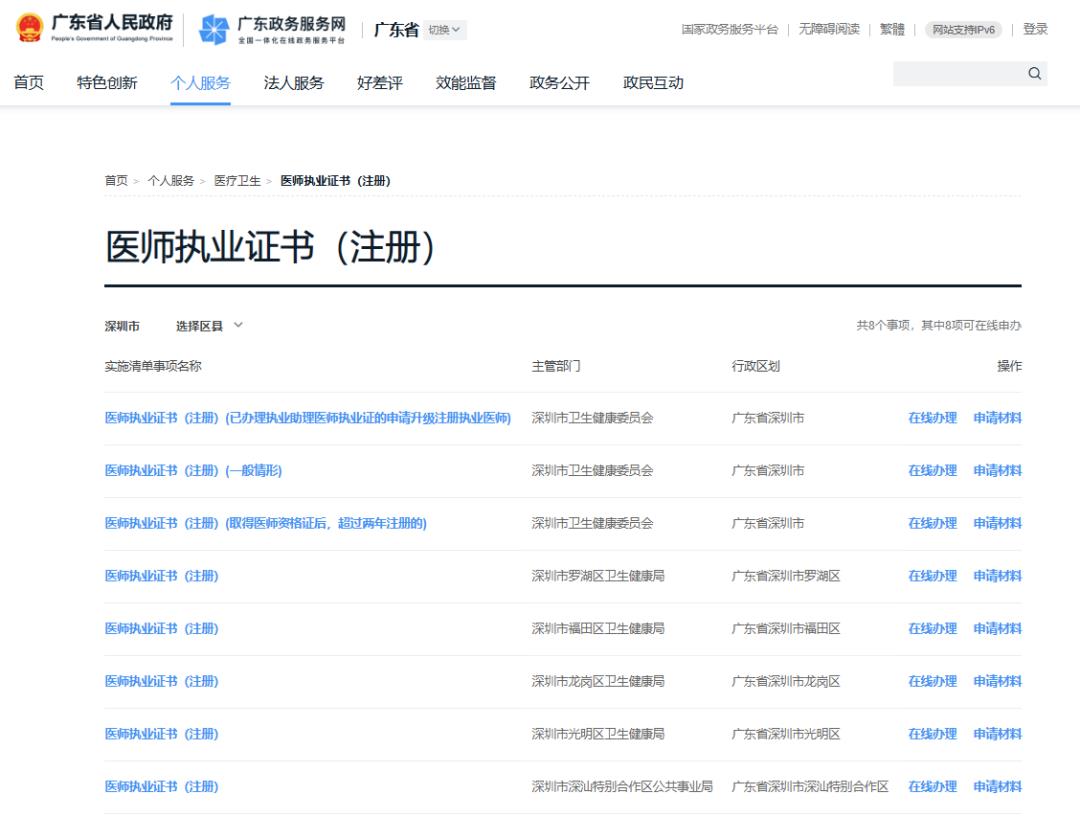Screen dimensions: 1080x817
Task: Click the search magnifier icon
Action: tap(1035, 74)
